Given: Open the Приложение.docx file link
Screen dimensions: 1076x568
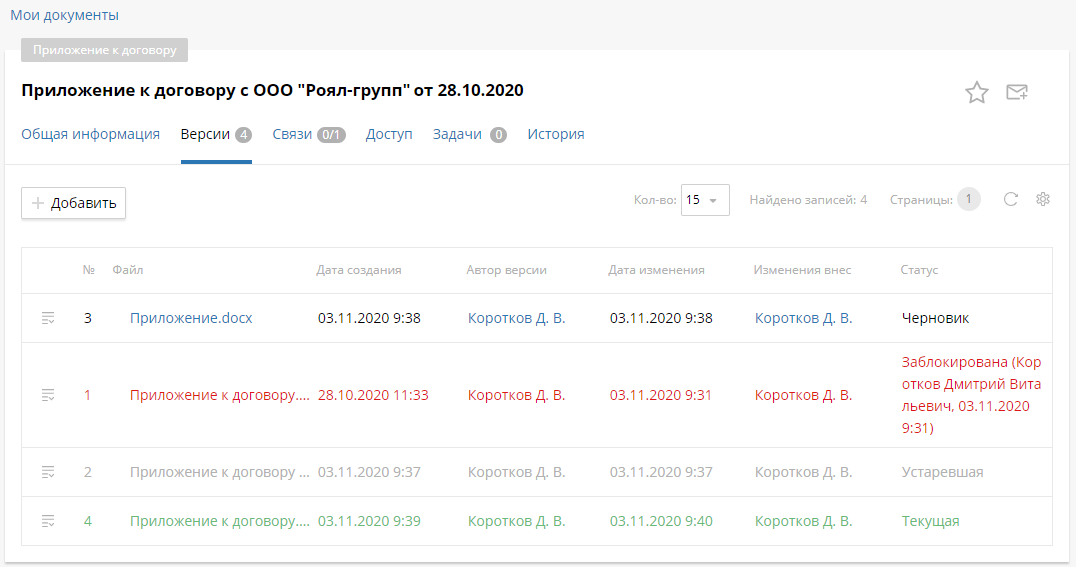Looking at the screenshot, I should pyautogui.click(x=191, y=318).
